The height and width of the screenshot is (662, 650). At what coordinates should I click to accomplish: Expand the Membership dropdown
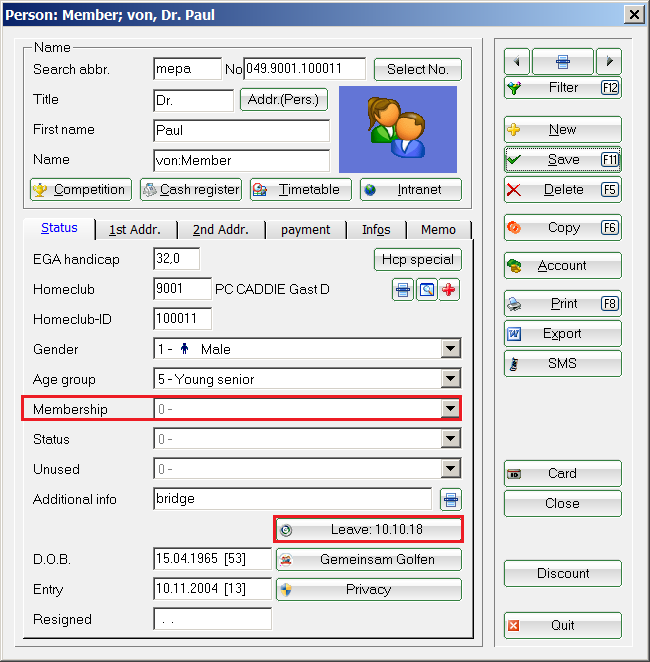450,409
